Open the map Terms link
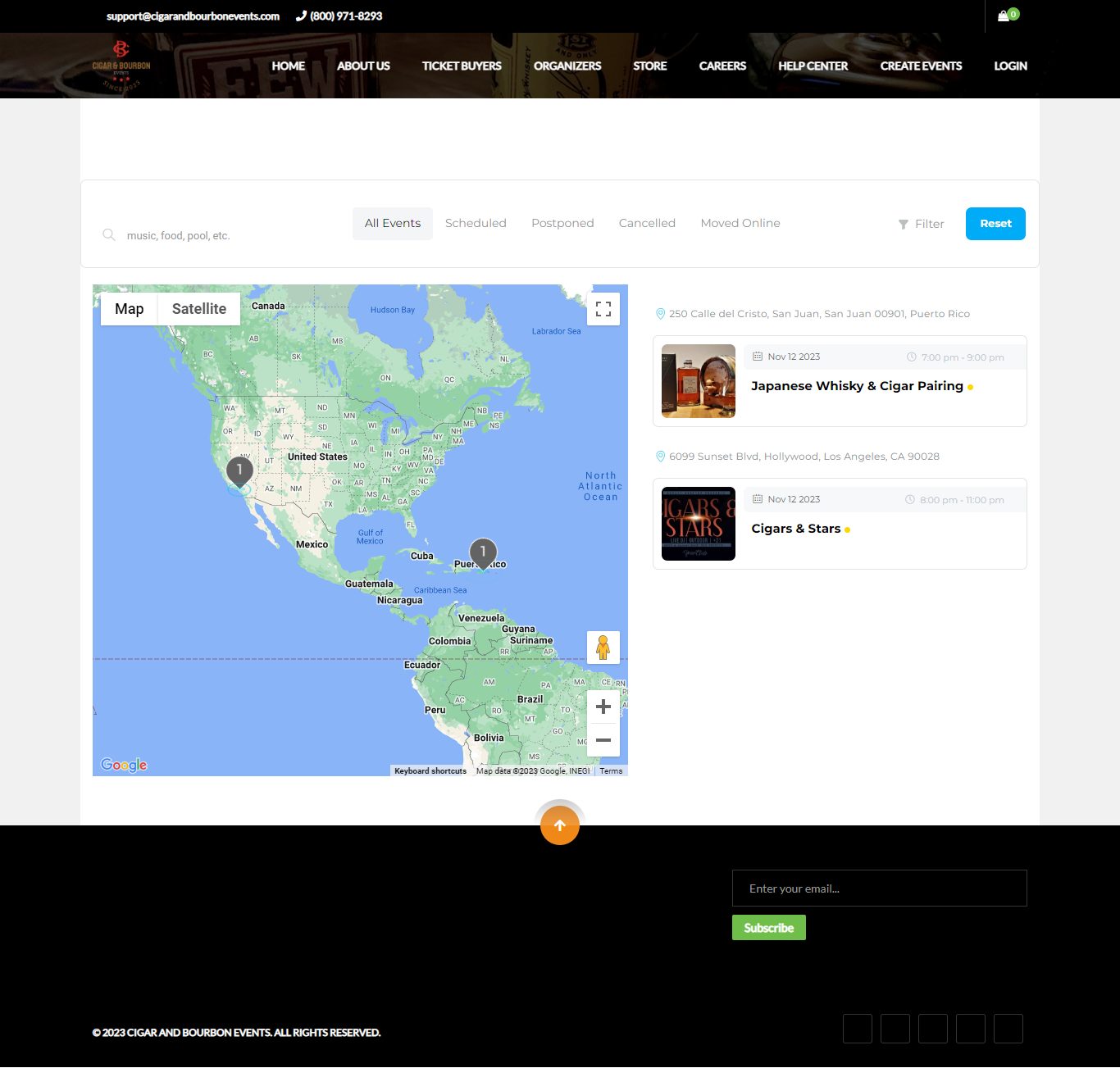Viewport: 1120px width, 1068px height. point(611,770)
